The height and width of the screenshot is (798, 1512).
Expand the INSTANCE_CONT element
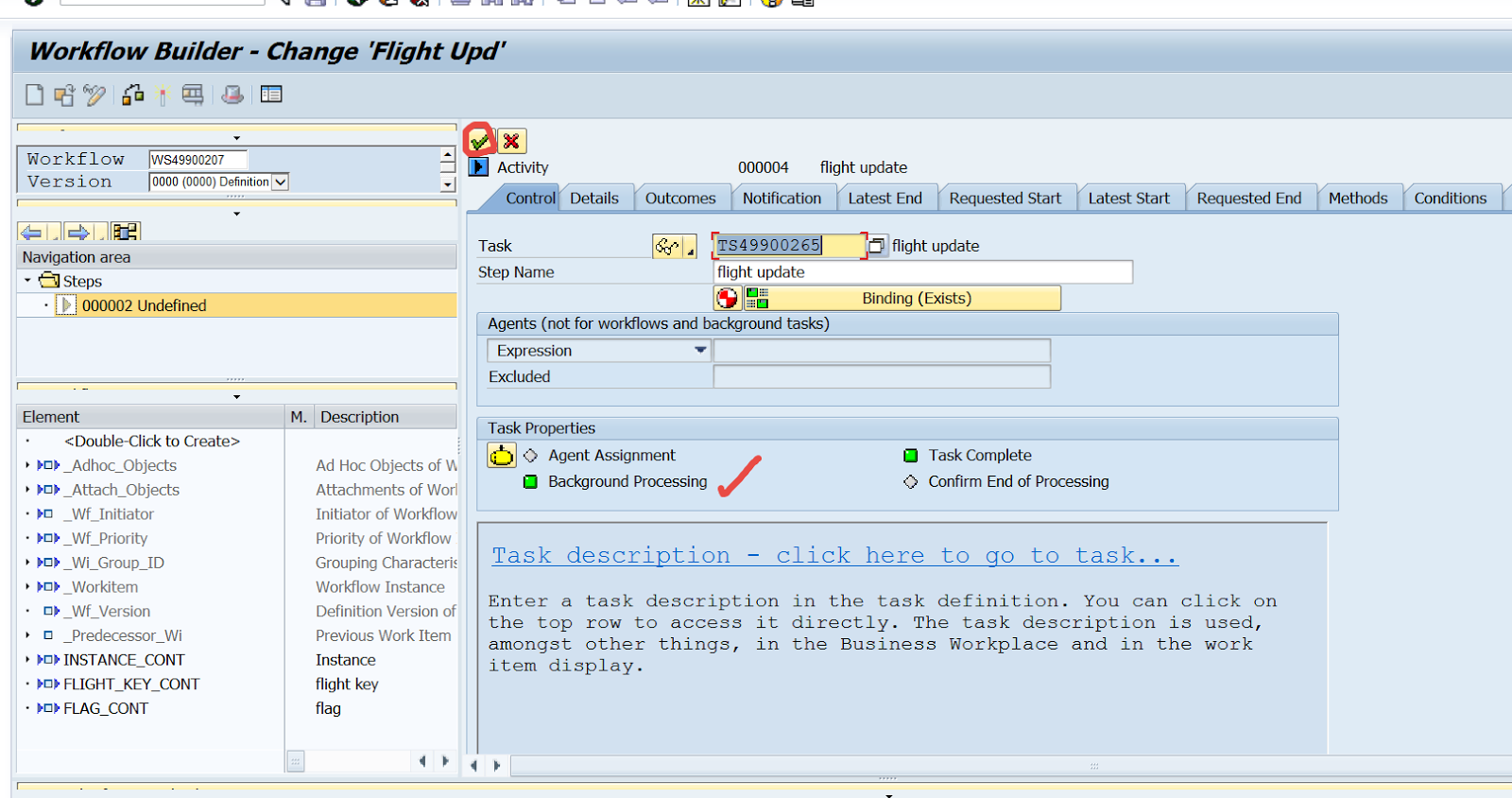point(27,660)
